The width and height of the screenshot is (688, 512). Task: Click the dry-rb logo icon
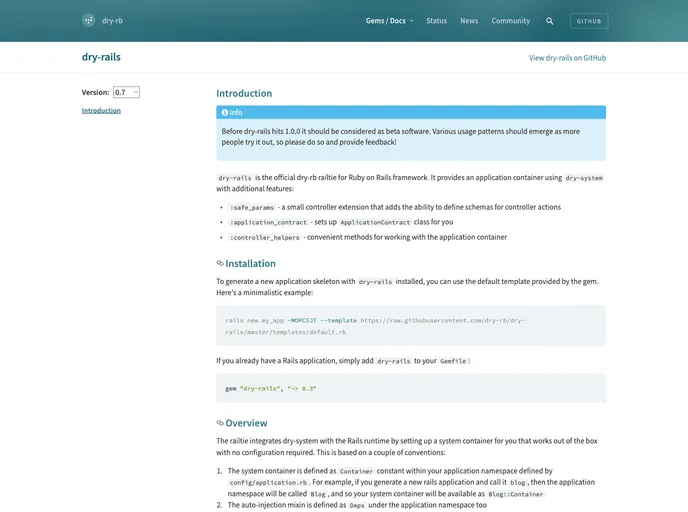click(89, 20)
